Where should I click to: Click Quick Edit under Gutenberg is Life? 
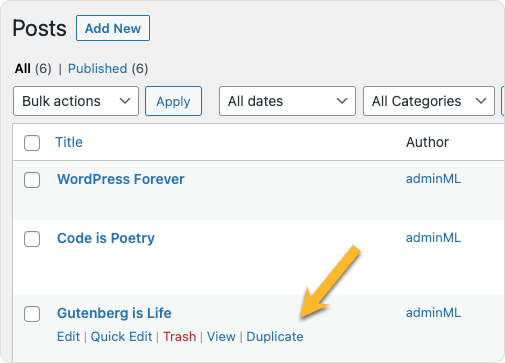(x=121, y=337)
